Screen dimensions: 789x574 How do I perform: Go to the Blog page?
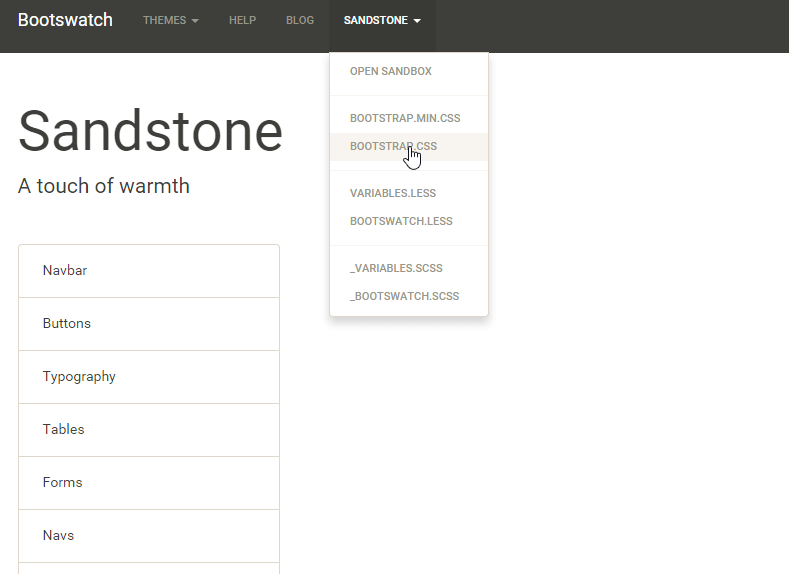tap(300, 20)
